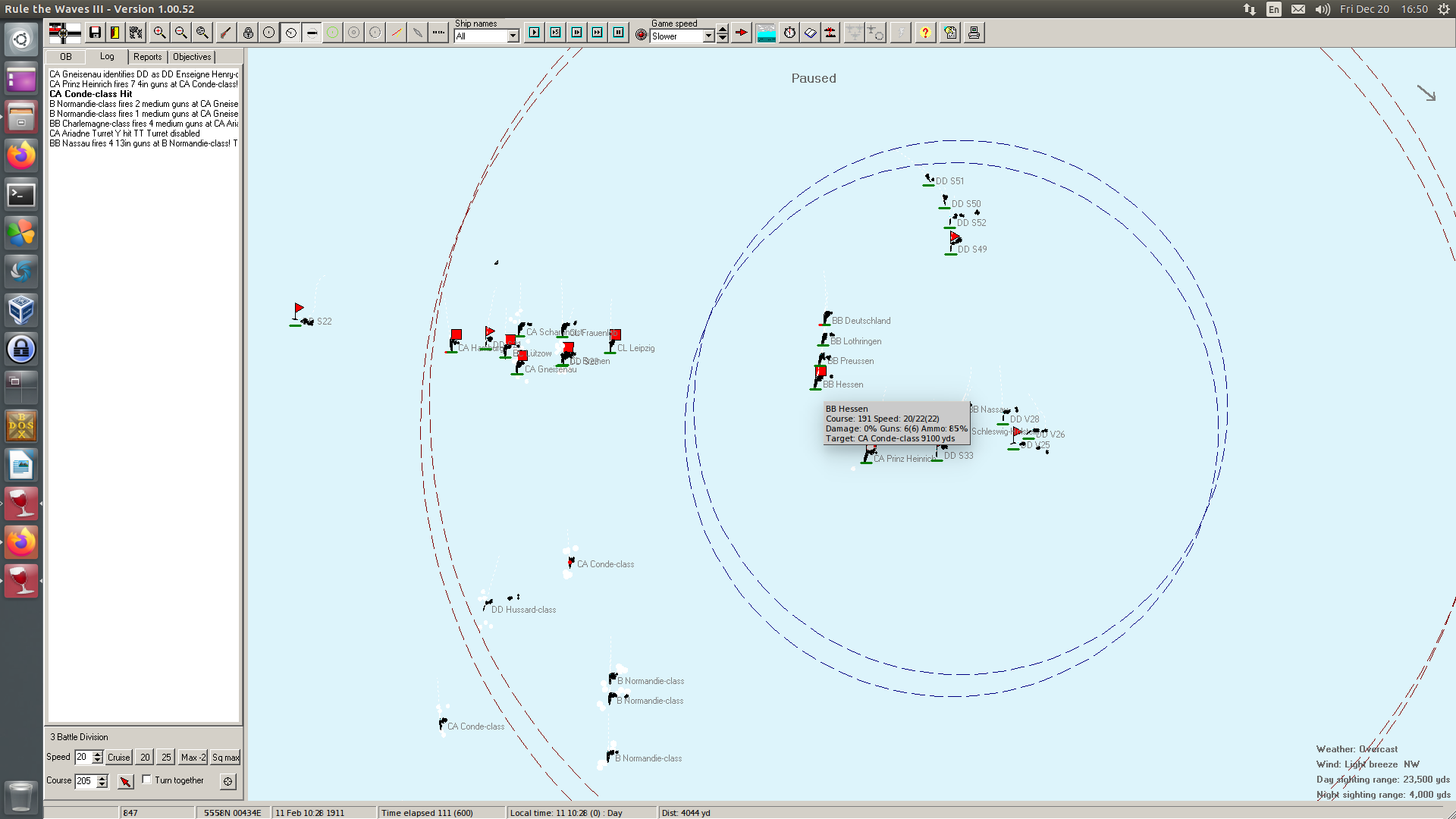
Task: Increase speed with the up spinner arrow
Action: pyautogui.click(x=97, y=754)
